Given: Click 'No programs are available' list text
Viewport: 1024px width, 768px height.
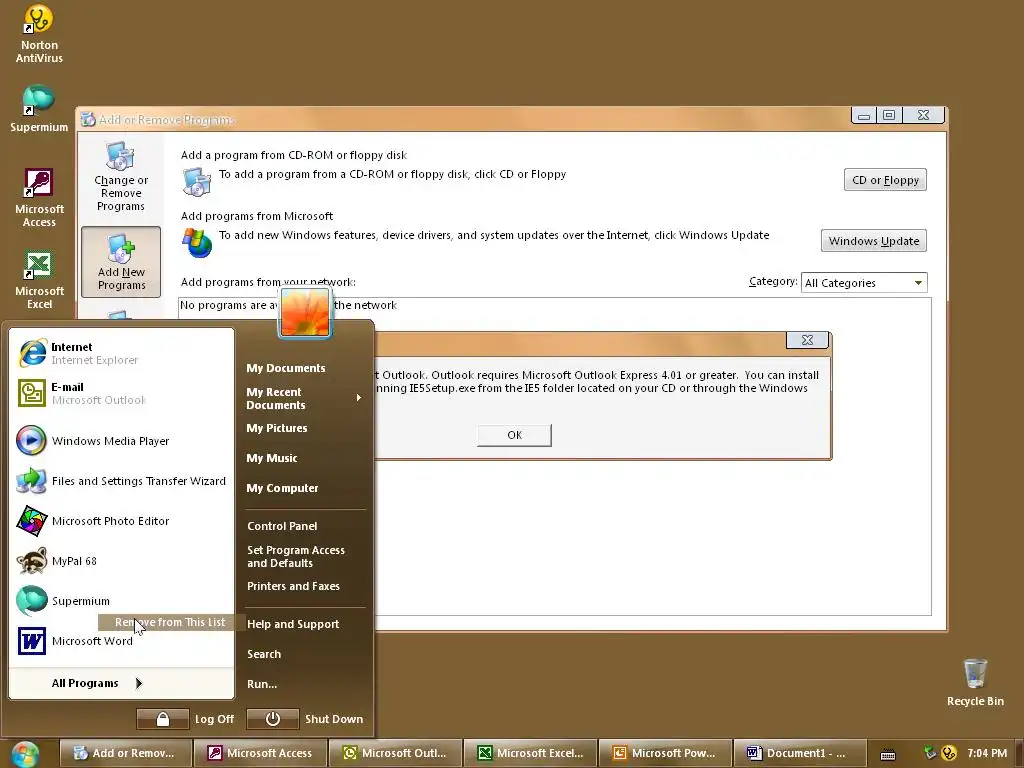Looking at the screenshot, I should (288, 305).
